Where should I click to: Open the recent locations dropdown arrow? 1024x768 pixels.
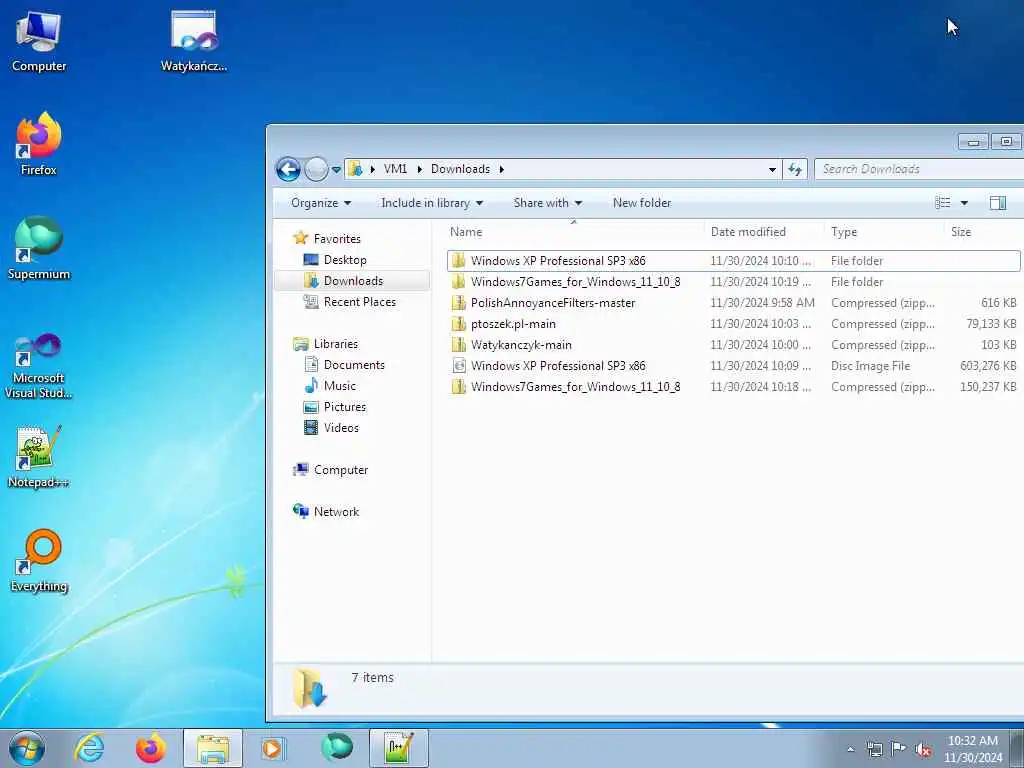336,170
